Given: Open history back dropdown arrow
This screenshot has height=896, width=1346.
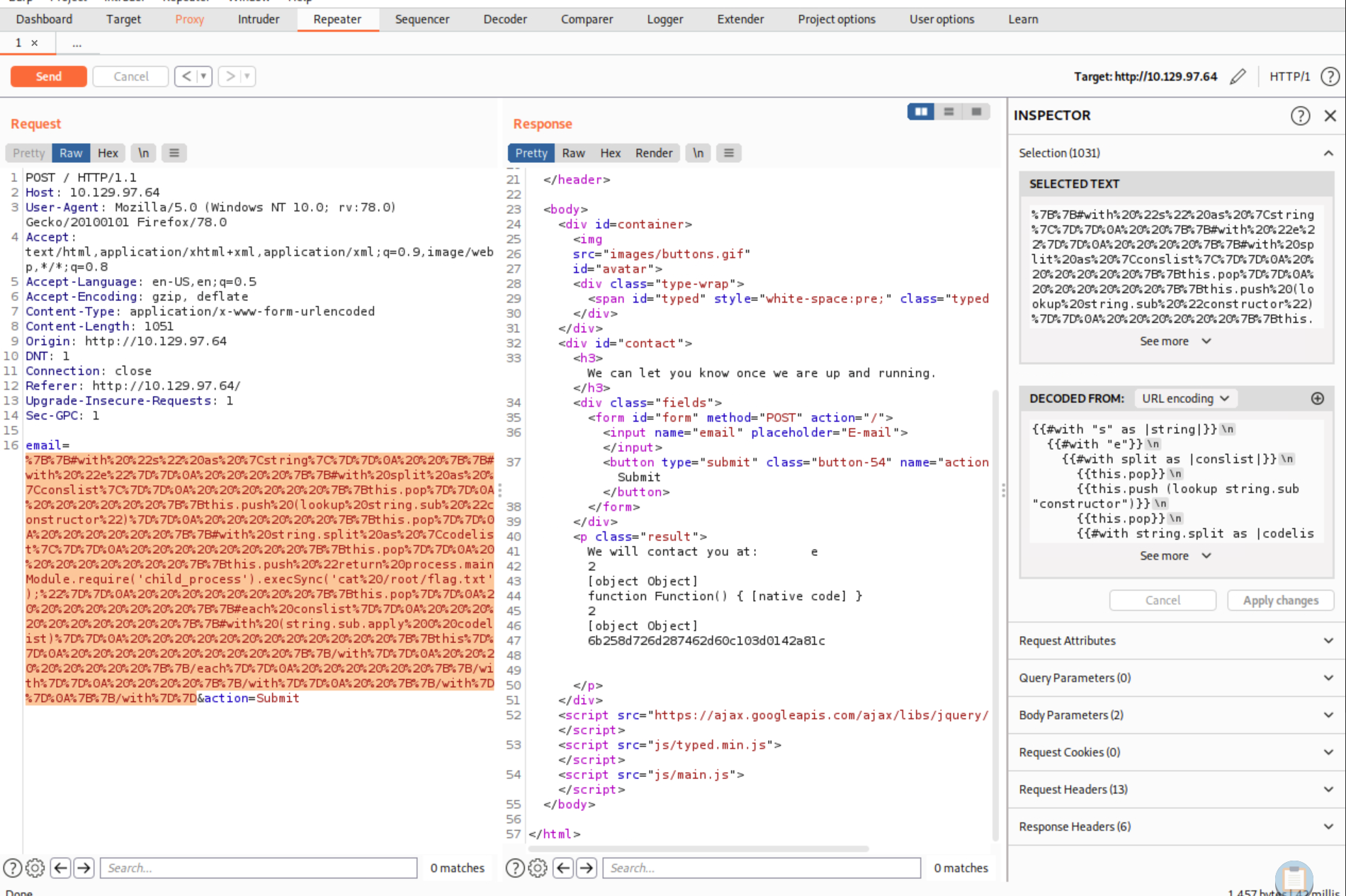Looking at the screenshot, I should click(204, 76).
